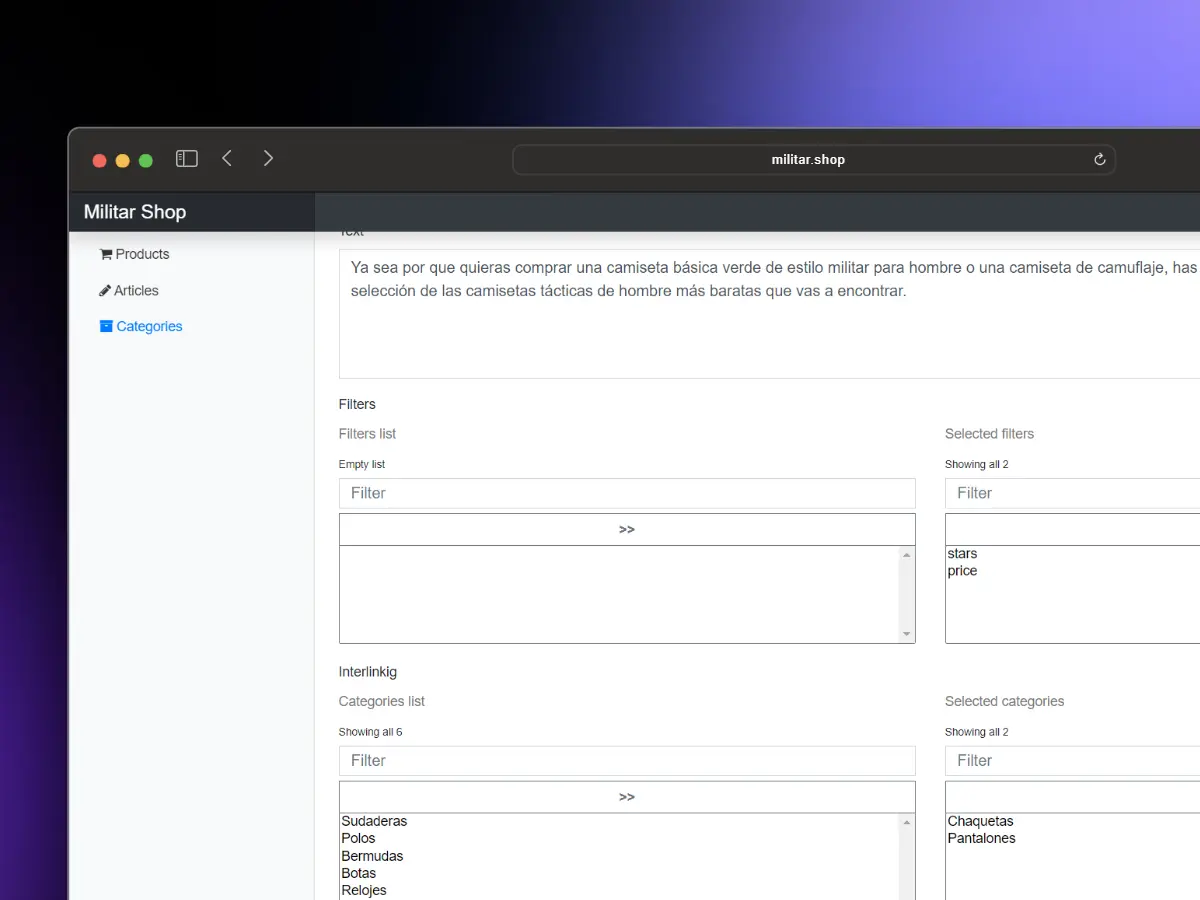Focus the Filters list filter input

coord(627,493)
